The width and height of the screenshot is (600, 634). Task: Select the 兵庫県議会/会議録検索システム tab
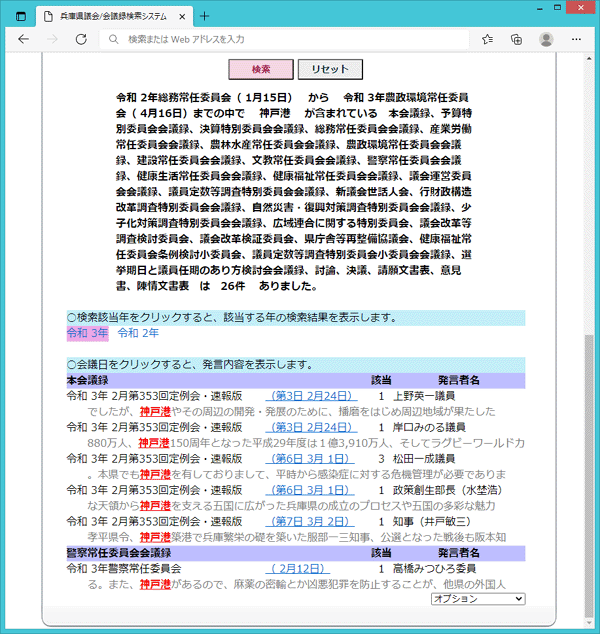(x=113, y=17)
